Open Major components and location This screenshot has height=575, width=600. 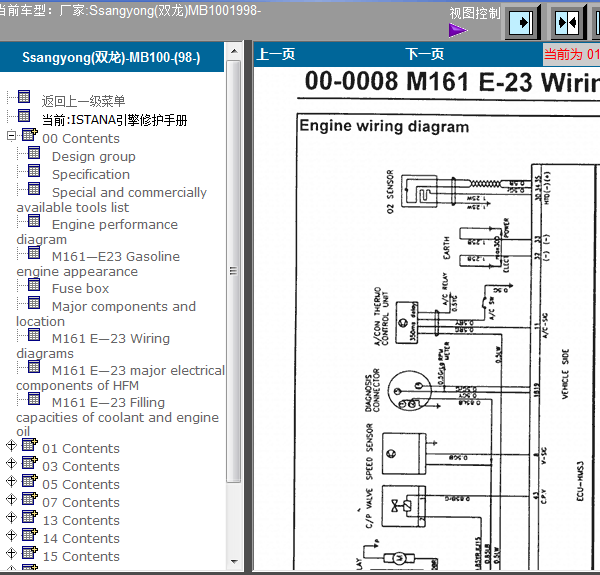[x=106, y=314]
